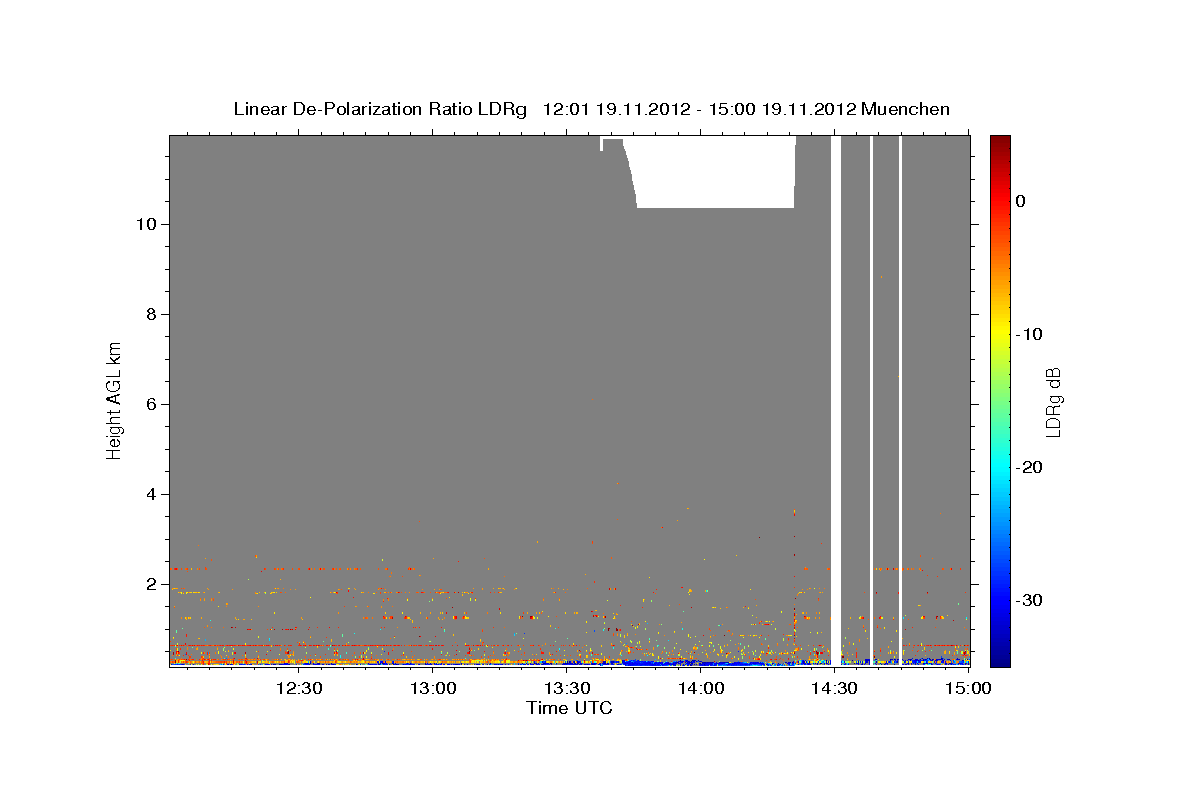Image resolution: width=1200 pixels, height=800 pixels.
Task: Click the plot title 'Linear De-Polarization Ratio LDRg'
Action: click(380, 109)
